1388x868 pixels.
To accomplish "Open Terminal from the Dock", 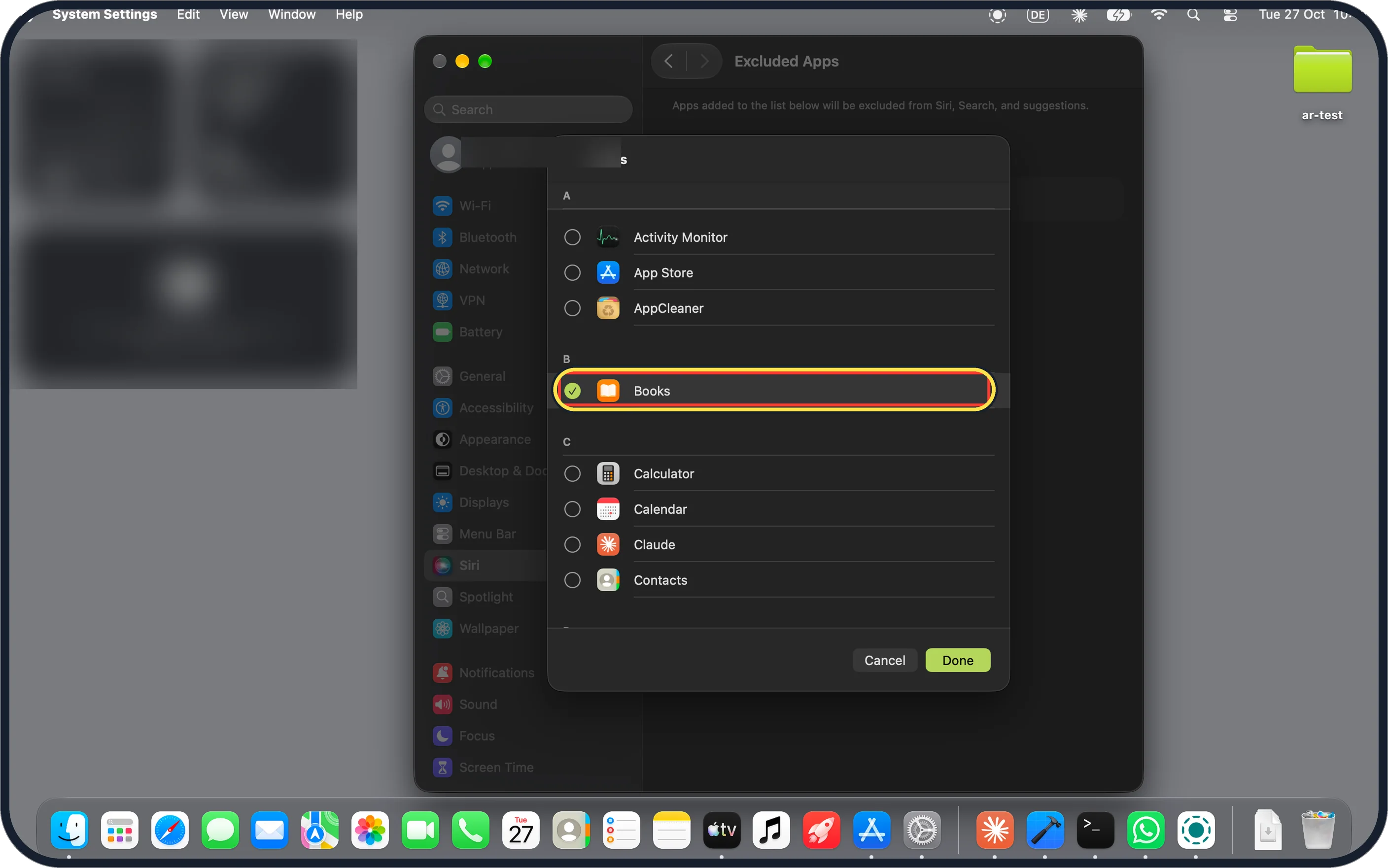I will click(1095, 830).
